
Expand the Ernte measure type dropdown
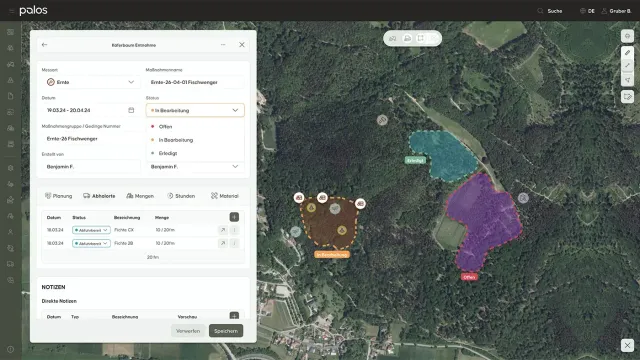pyautogui.click(x=91, y=82)
